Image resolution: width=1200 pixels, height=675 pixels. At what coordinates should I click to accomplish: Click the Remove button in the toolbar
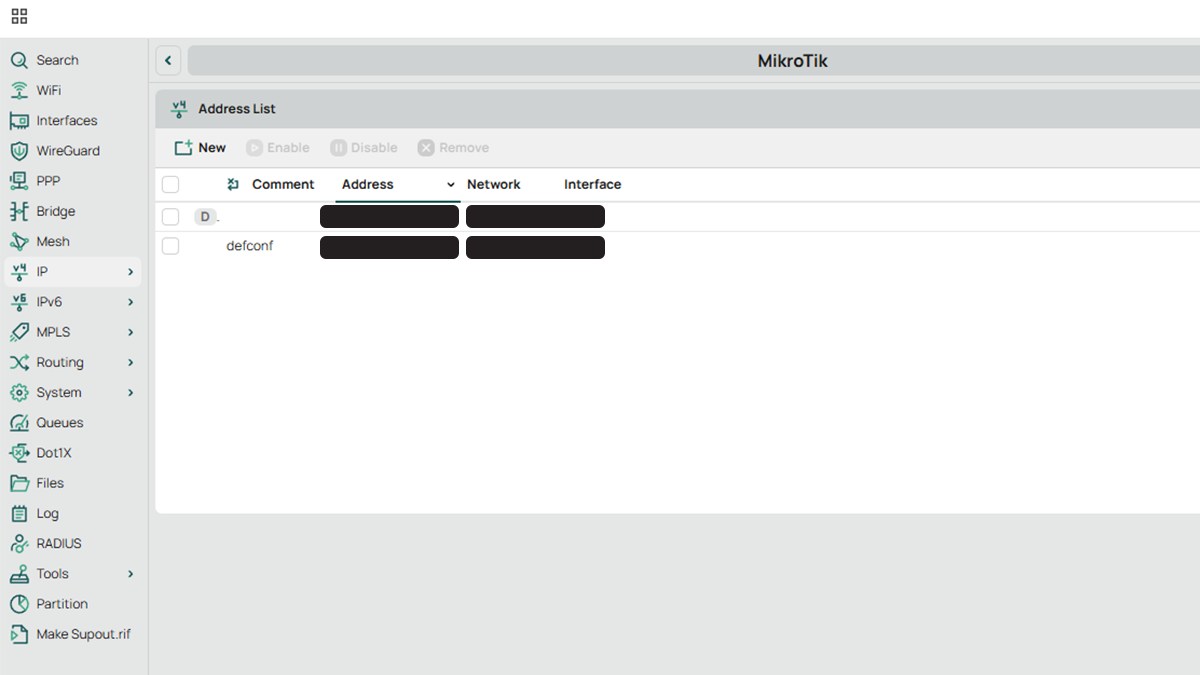click(x=453, y=147)
